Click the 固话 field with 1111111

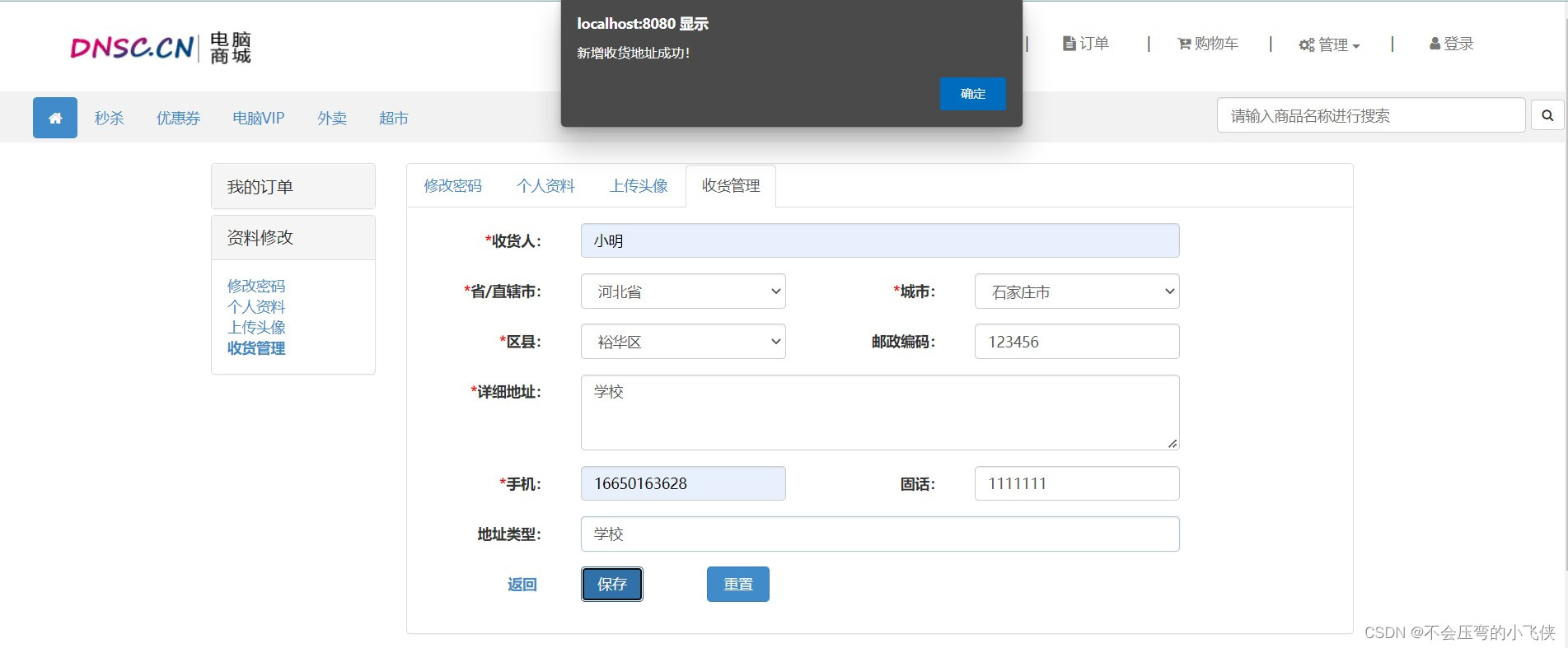pos(1077,483)
